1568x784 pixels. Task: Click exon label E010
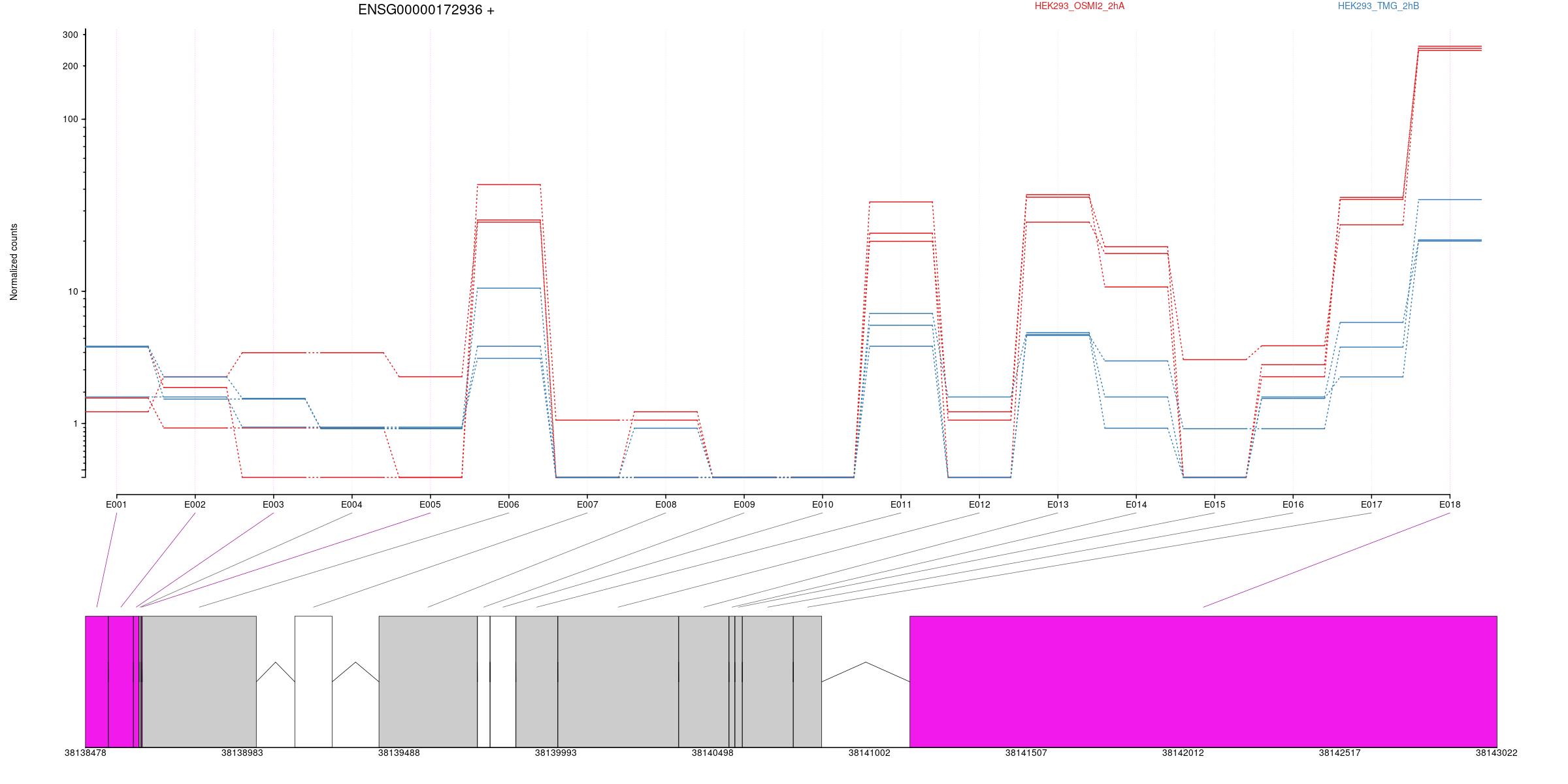823,504
